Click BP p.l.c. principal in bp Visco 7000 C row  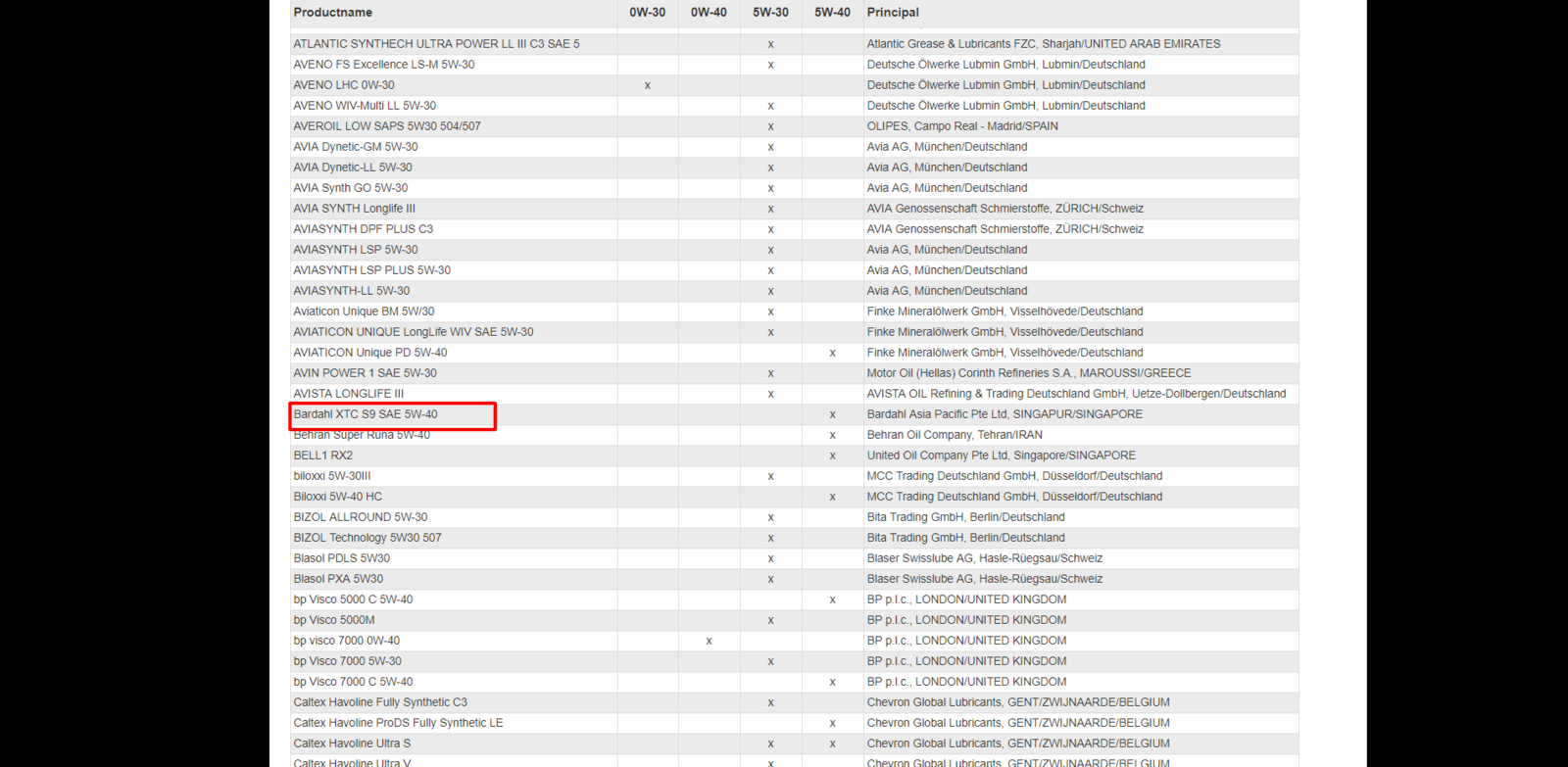tap(966, 682)
